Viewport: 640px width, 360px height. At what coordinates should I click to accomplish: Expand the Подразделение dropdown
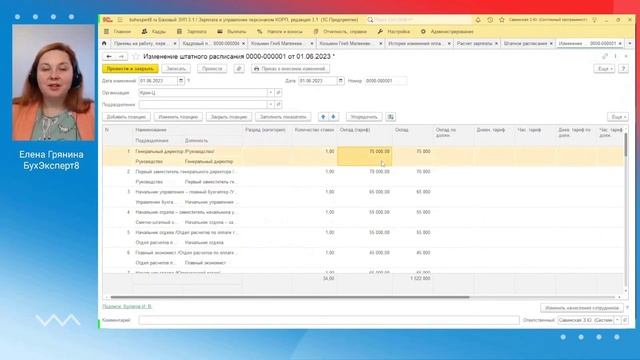click(270, 104)
